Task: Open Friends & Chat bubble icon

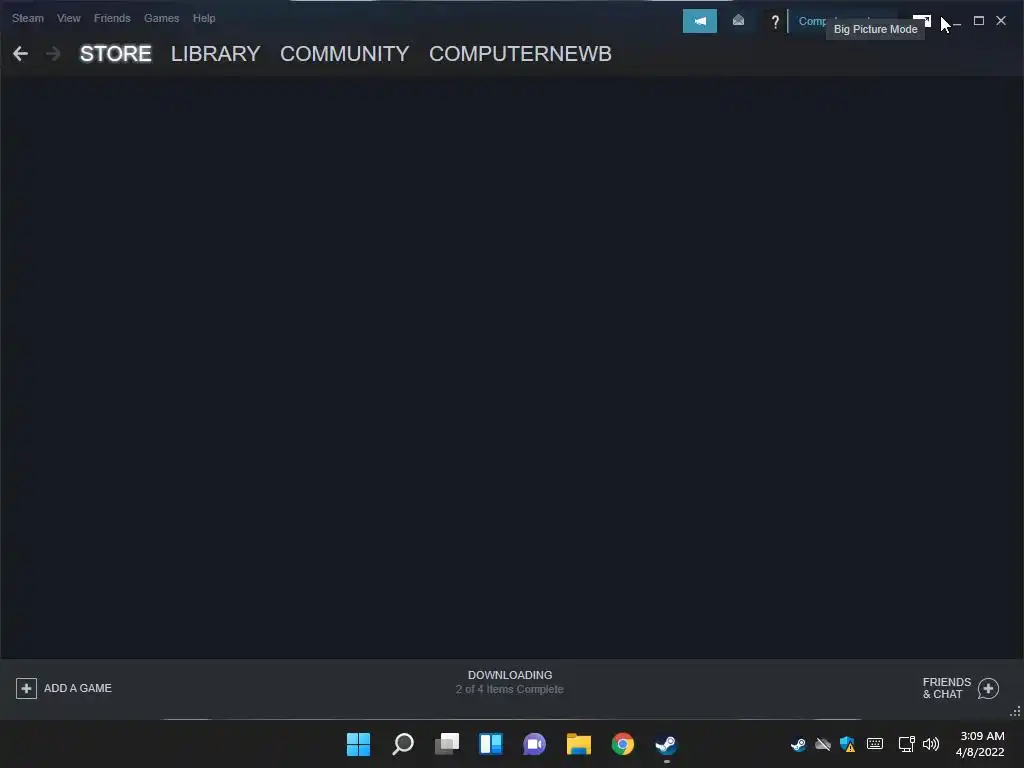Action: tap(988, 688)
